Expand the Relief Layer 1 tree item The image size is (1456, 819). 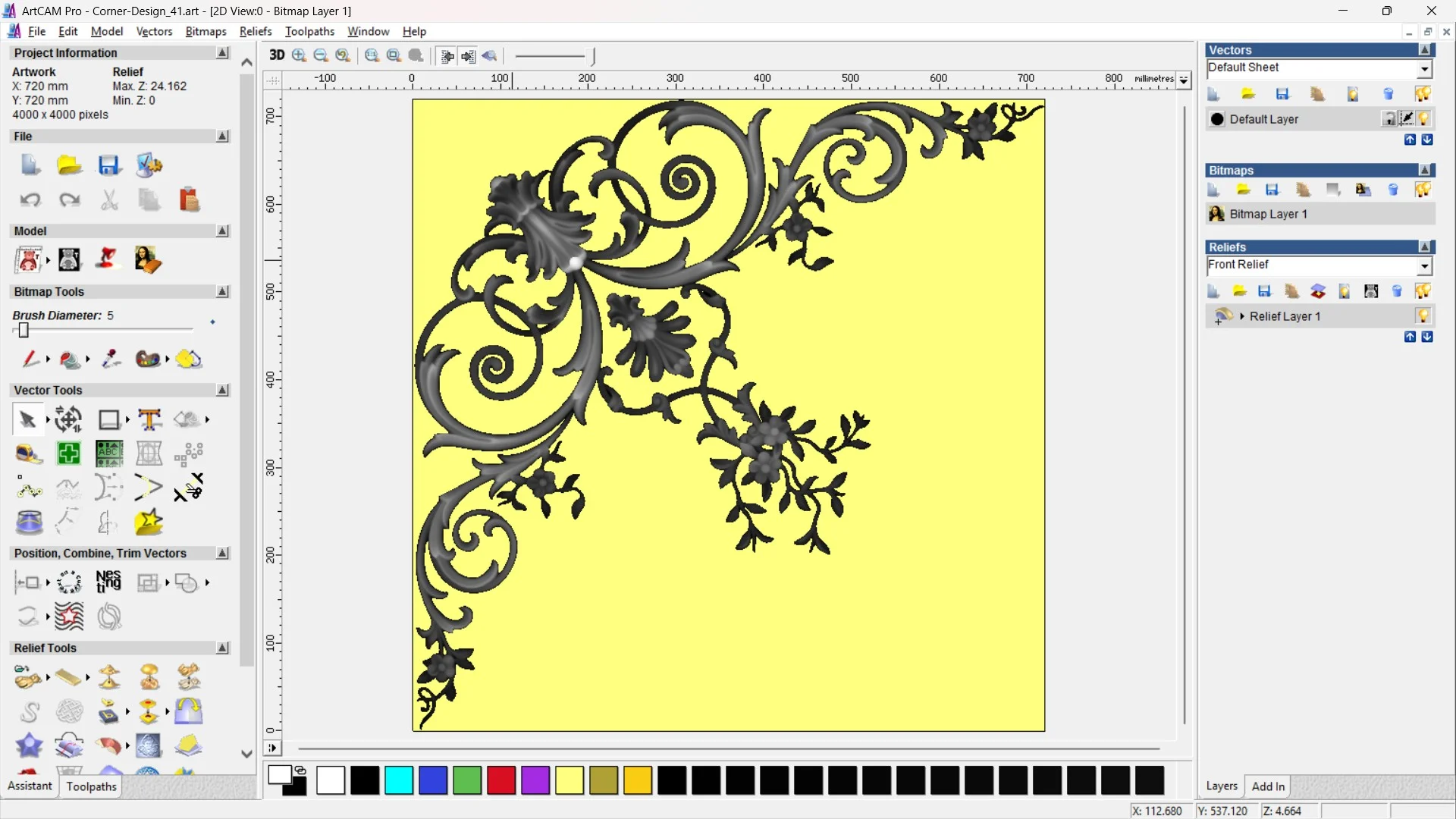tap(1243, 316)
